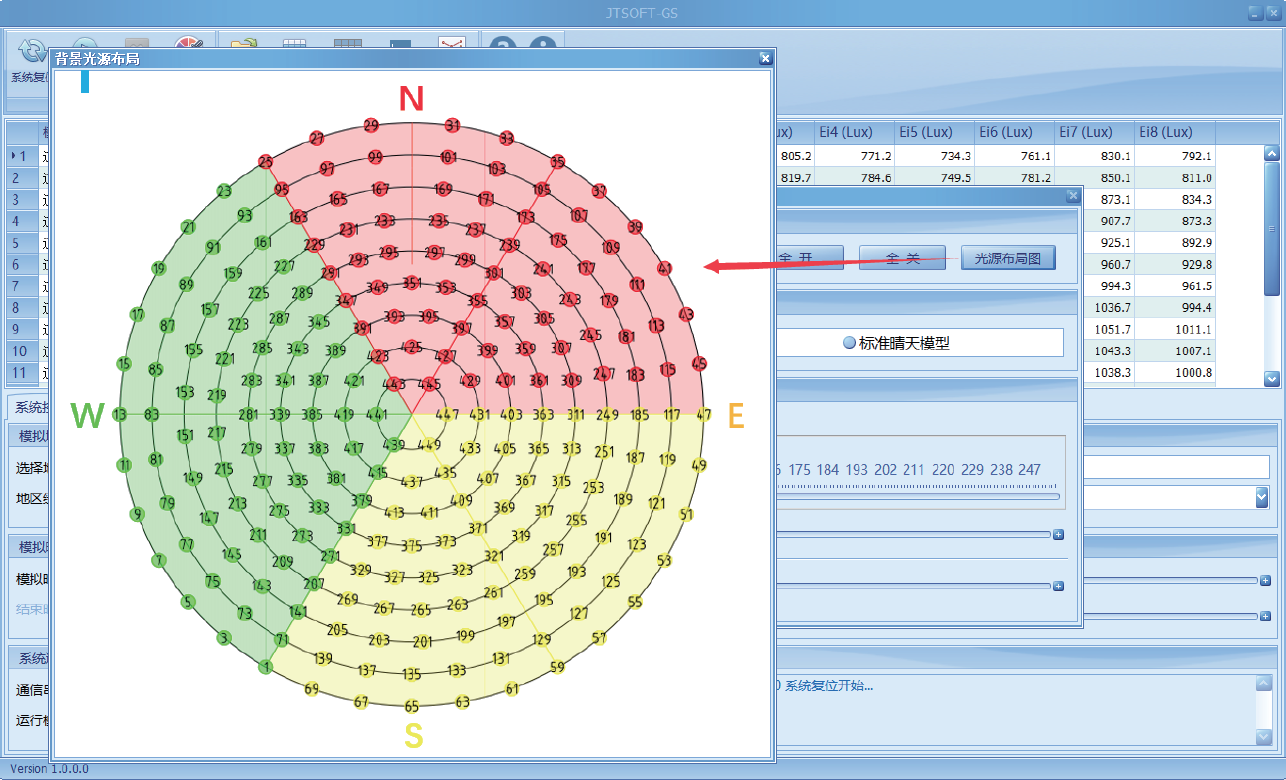Close the 背景光源布局 layout window

(x=765, y=58)
